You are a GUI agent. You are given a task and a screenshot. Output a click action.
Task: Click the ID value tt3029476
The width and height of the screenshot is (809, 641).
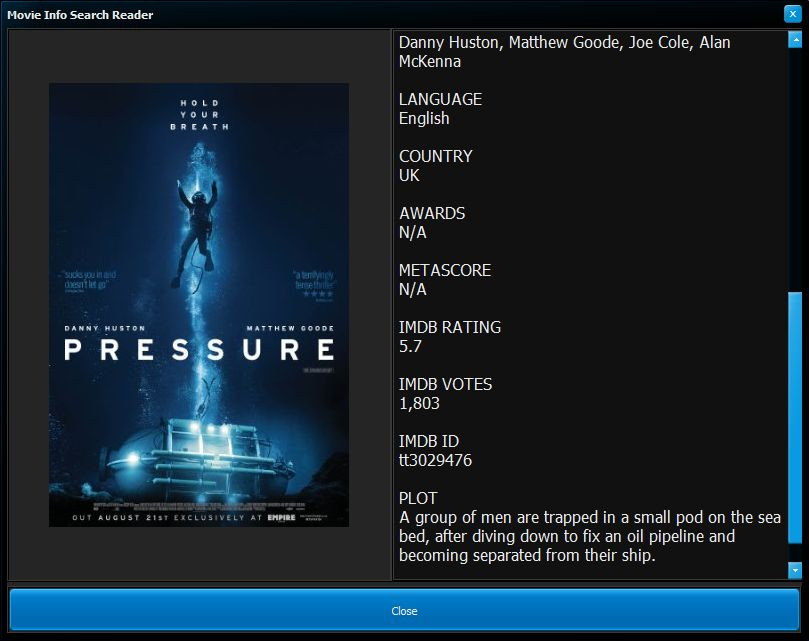point(435,460)
